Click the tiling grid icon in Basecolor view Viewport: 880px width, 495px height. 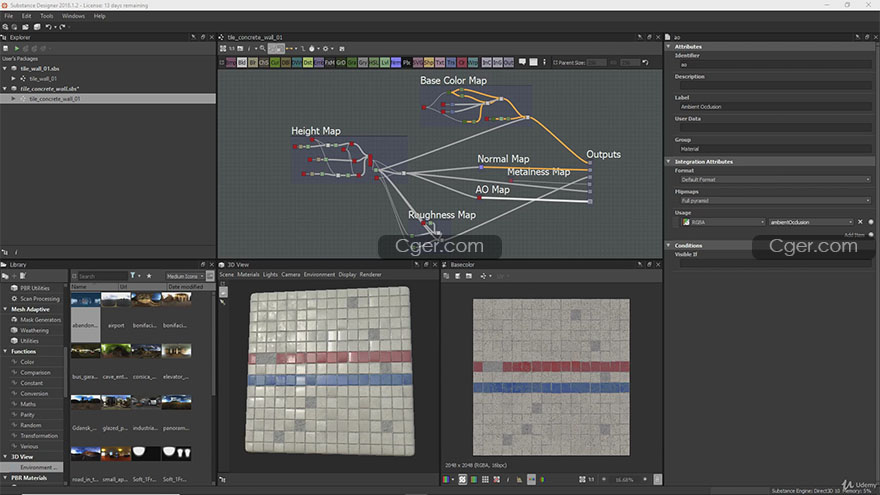tap(485, 479)
